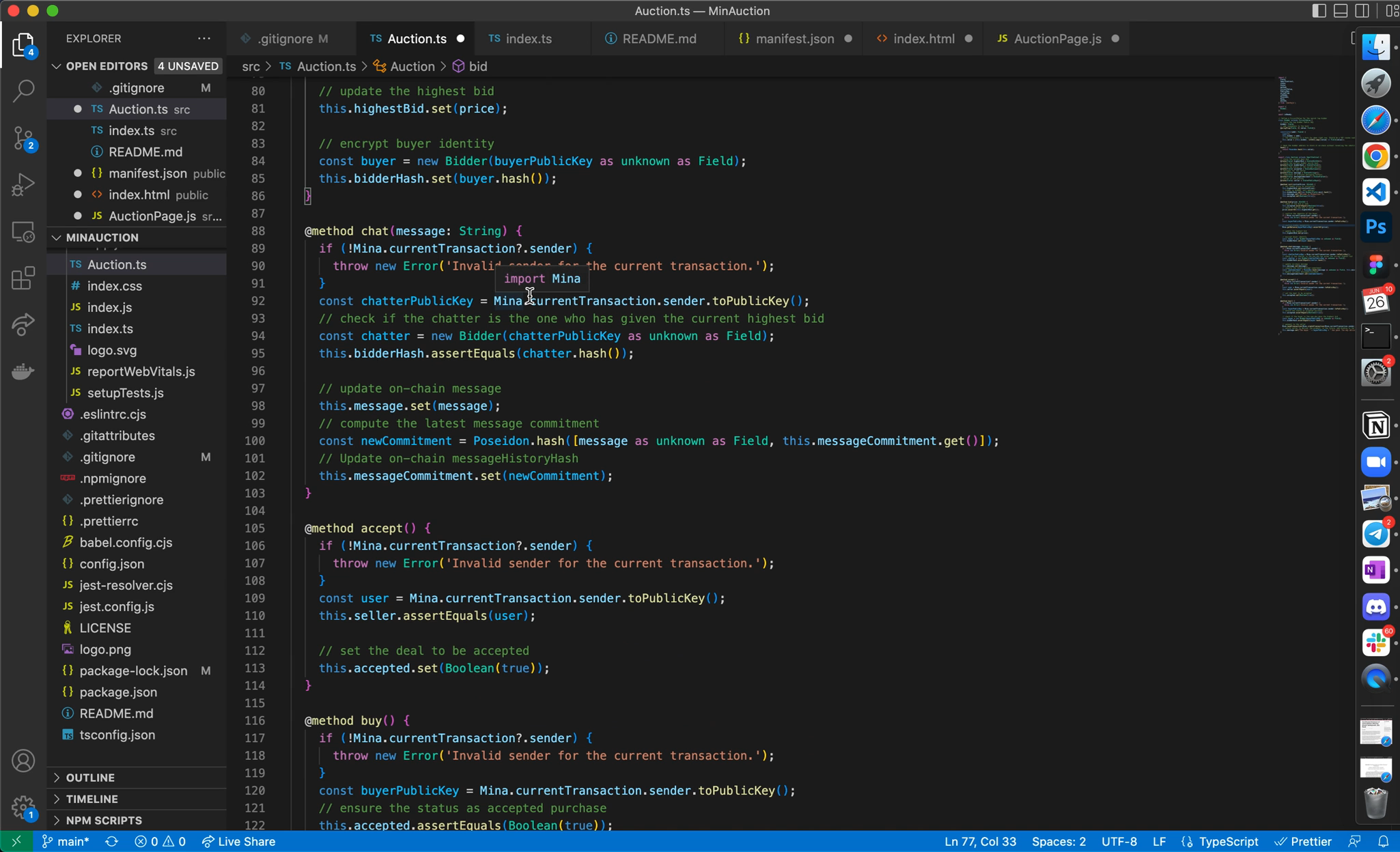Open the Extensions view icon
Image resolution: width=1400 pixels, height=852 pixels.
point(23,279)
